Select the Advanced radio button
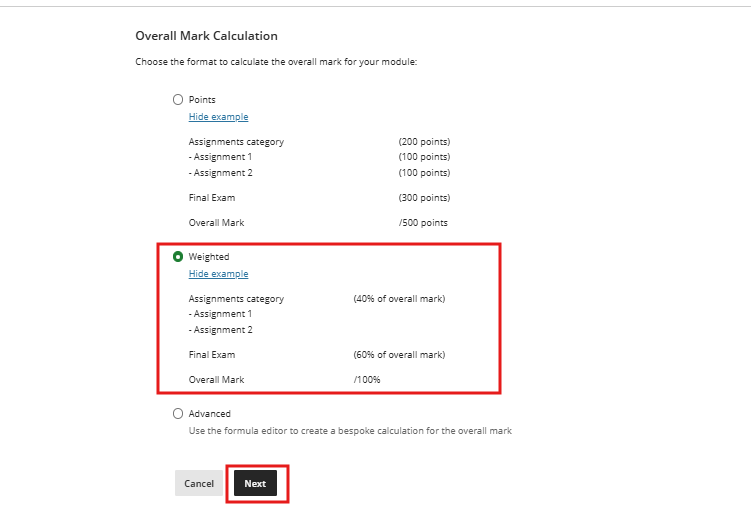 [x=178, y=414]
